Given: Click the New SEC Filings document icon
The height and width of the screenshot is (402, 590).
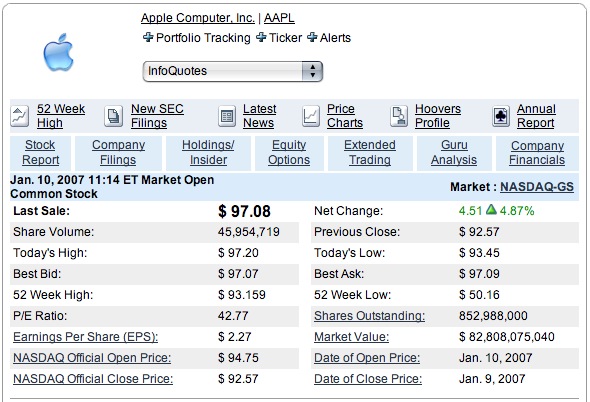Looking at the screenshot, I should 113,116.
